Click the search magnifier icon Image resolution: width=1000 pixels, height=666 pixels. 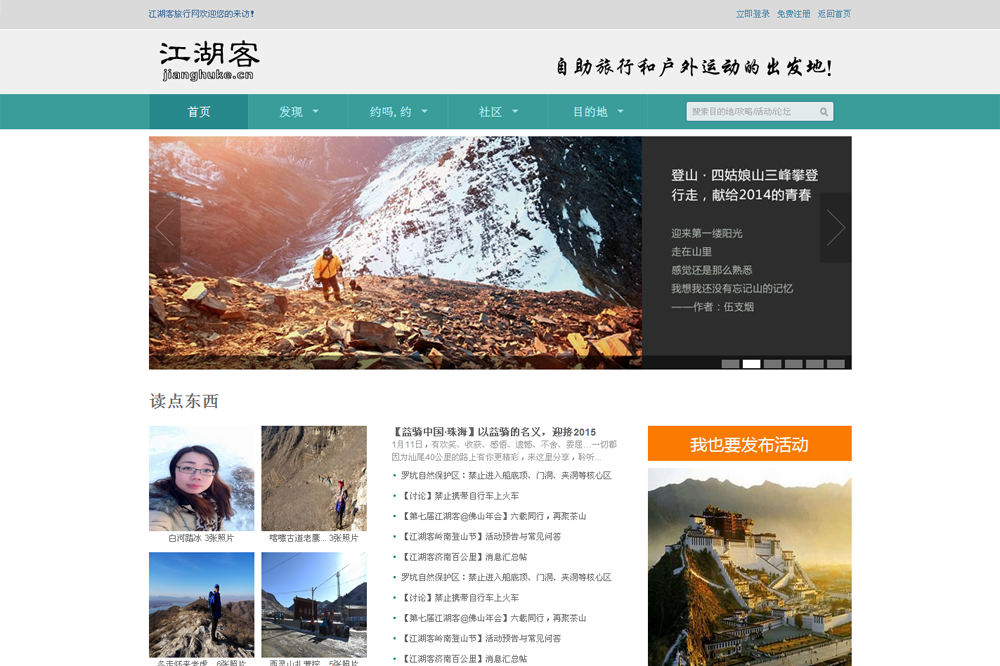point(824,112)
